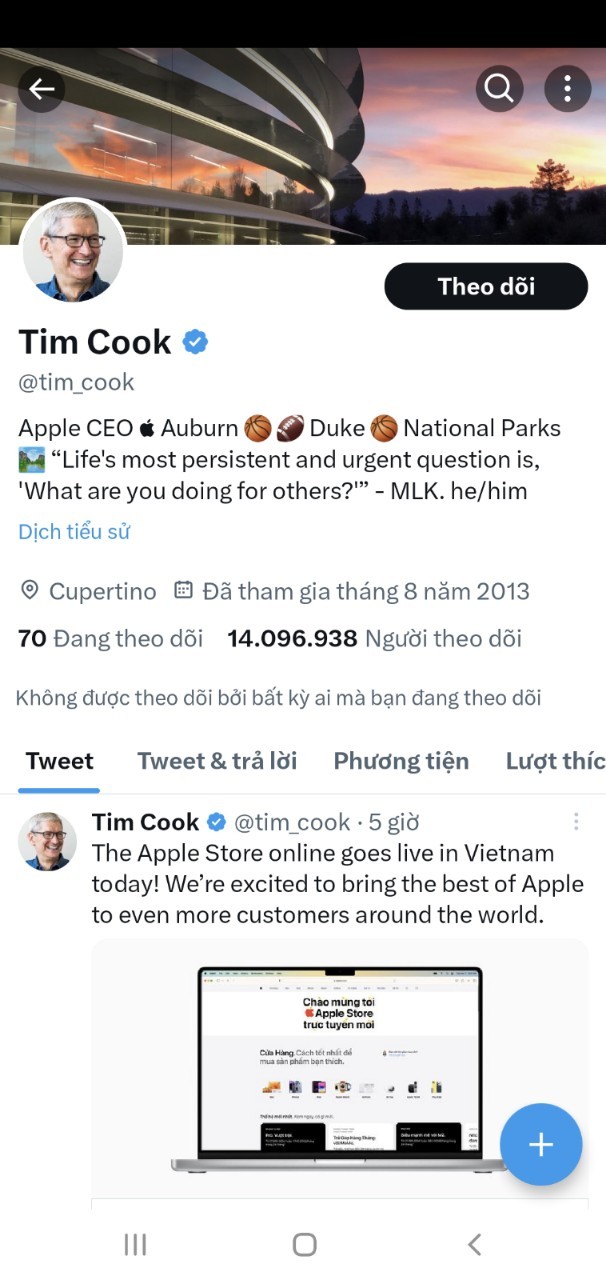Screen dimensions: 606x1280
Task: Click Tim Cook's verified blue checkmark badge
Action: click(195, 341)
